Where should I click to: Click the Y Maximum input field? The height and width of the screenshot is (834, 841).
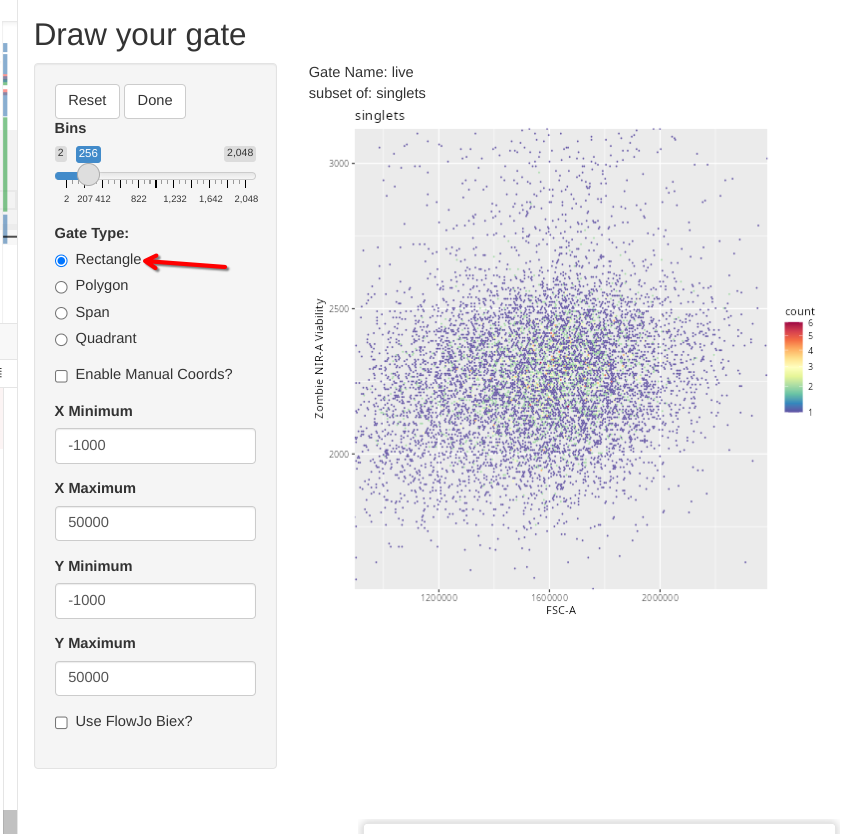coord(155,678)
